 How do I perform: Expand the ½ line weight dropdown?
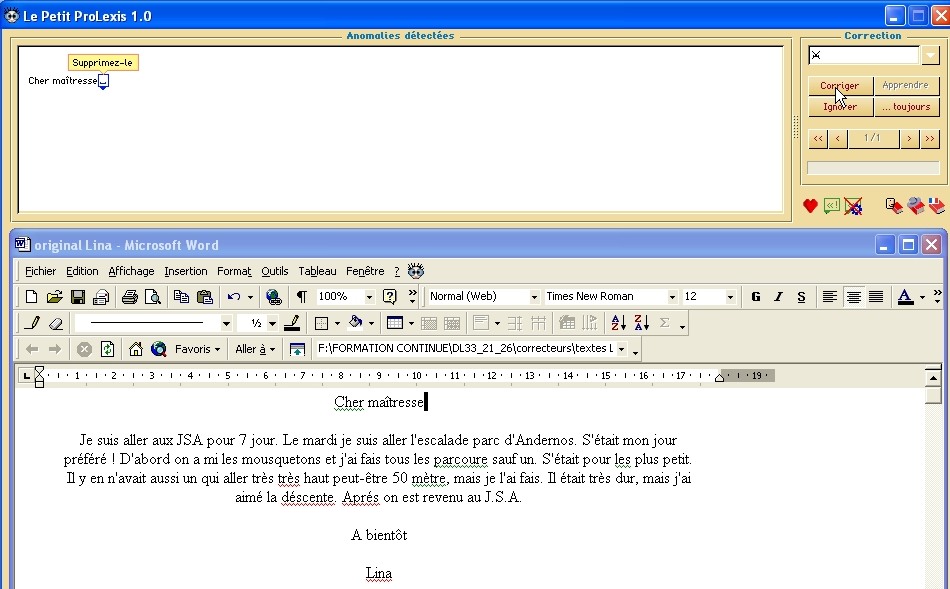tap(272, 324)
